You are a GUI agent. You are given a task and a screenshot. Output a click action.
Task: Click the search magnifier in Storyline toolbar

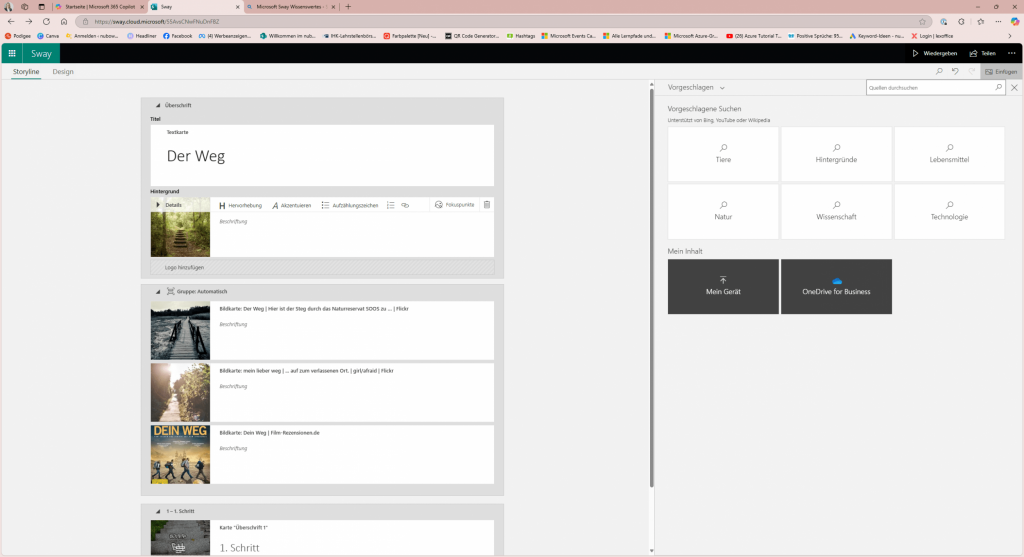coord(939,71)
